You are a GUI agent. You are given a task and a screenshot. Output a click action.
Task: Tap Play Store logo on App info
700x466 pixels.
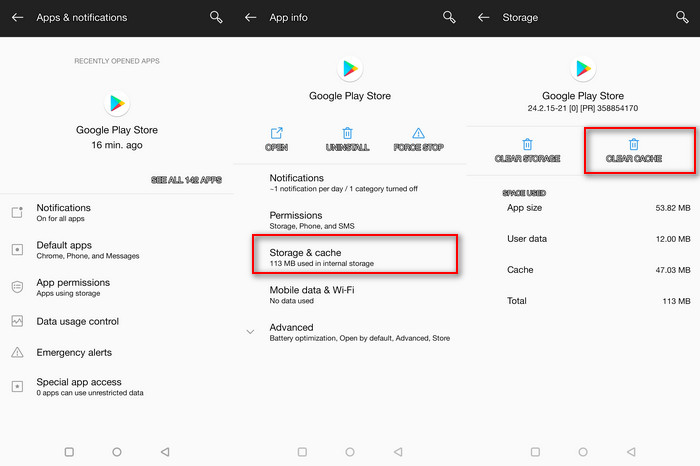tap(350, 69)
